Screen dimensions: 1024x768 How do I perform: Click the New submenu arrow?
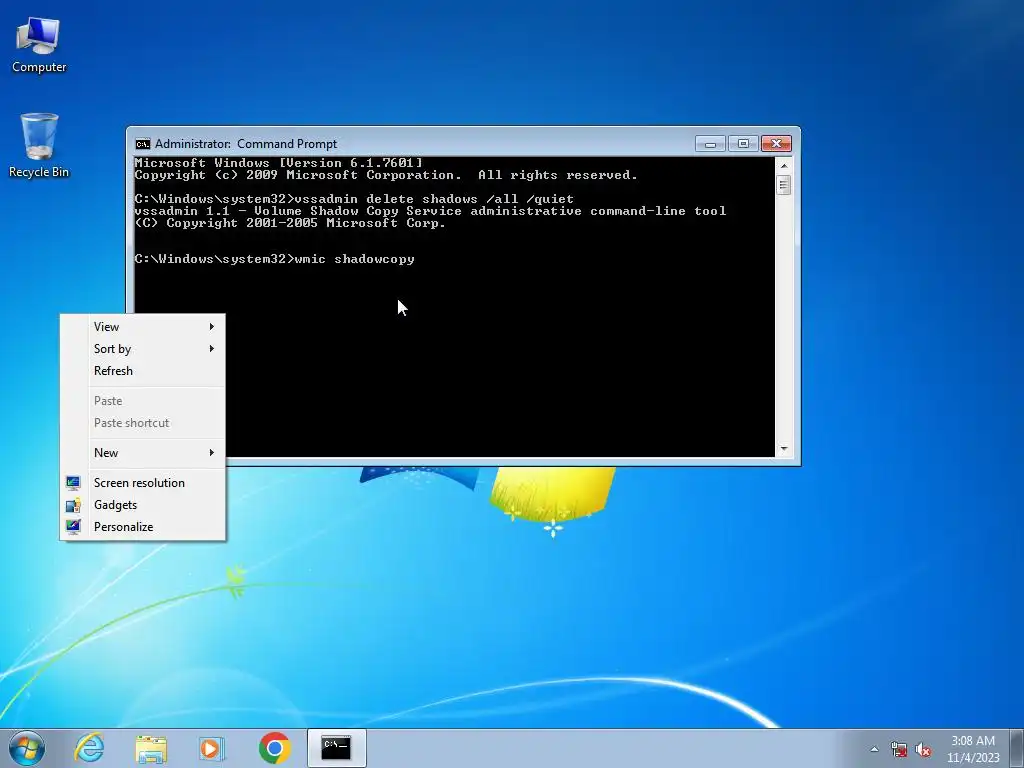[x=212, y=453]
